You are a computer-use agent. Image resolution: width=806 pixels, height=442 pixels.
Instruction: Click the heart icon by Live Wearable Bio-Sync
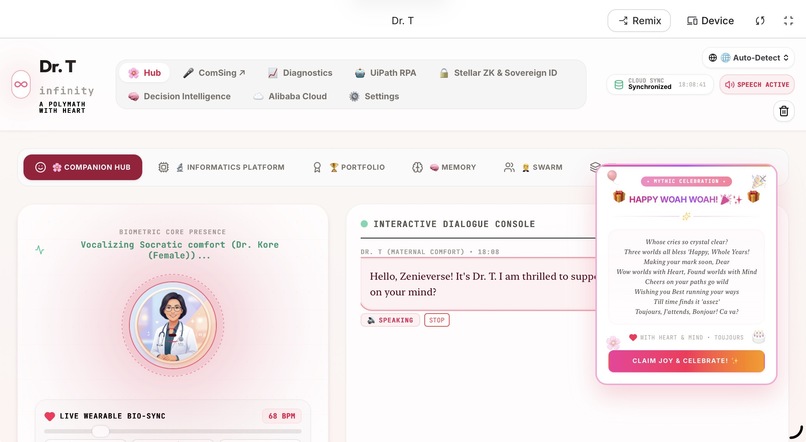pyautogui.click(x=49, y=416)
